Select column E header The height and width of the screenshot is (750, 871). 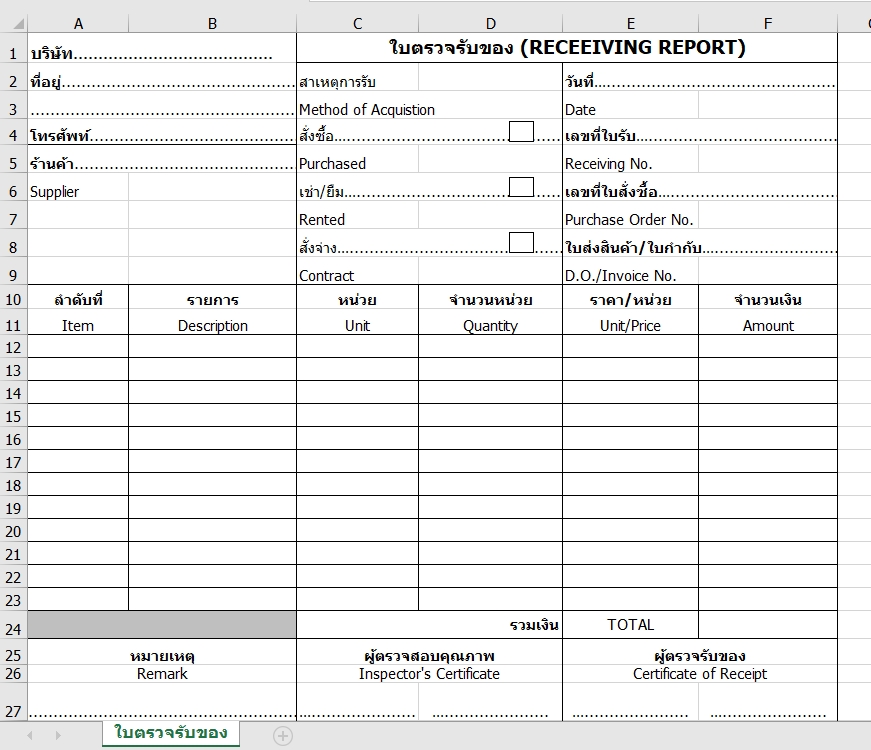(x=630, y=24)
